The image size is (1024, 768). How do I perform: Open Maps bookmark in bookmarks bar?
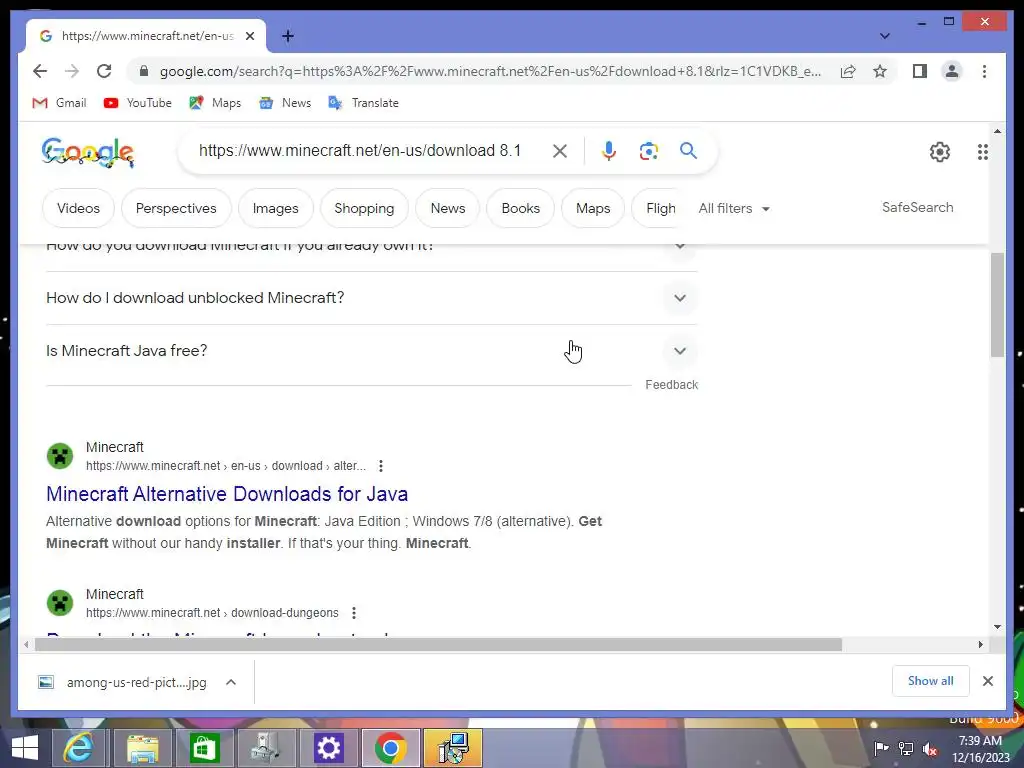click(x=215, y=103)
